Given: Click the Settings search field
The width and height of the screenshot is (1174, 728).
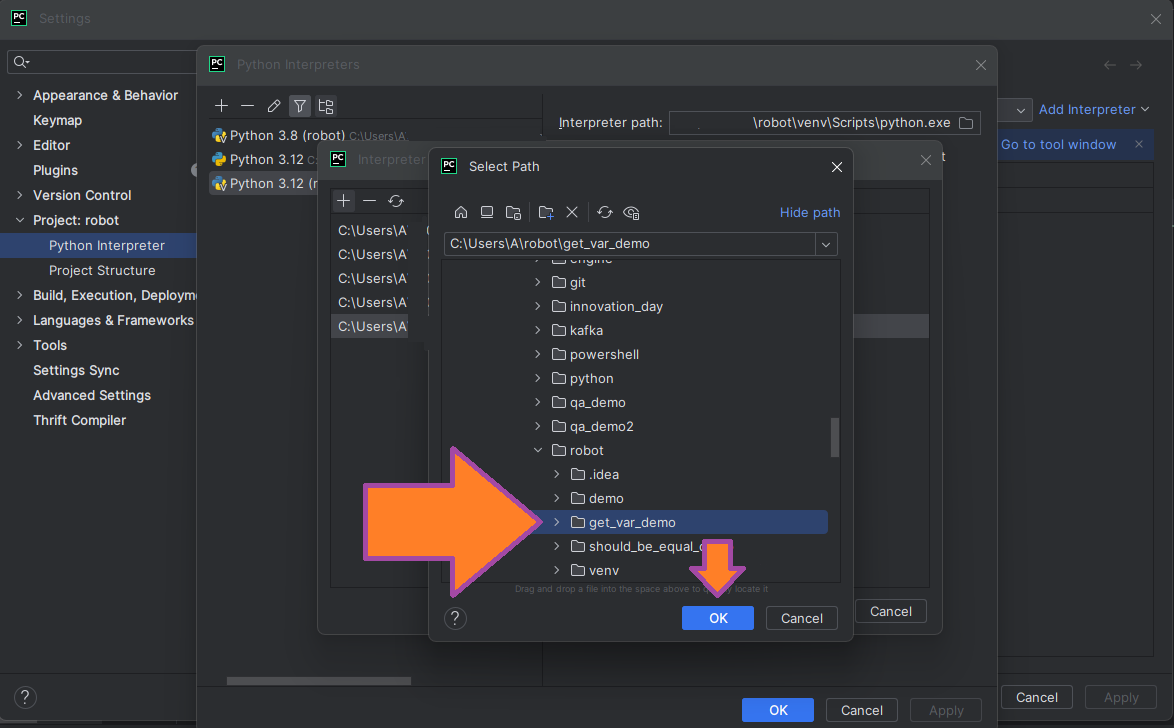Looking at the screenshot, I should coord(102,62).
